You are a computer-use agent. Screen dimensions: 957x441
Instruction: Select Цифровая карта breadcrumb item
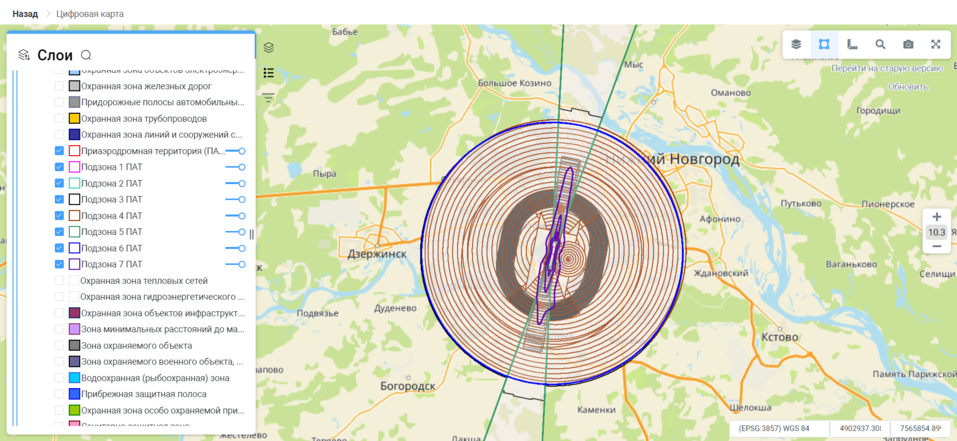point(90,14)
